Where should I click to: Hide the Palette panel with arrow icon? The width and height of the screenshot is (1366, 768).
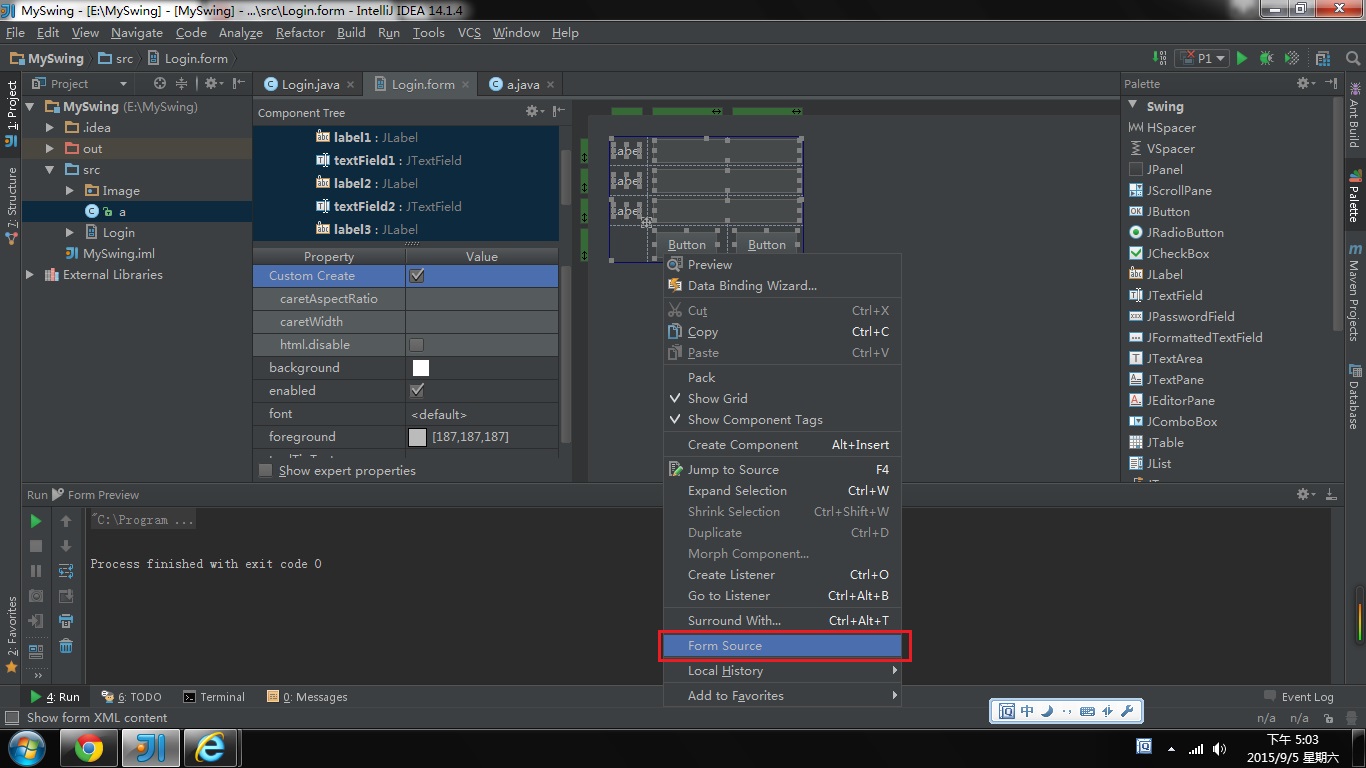tap(1331, 84)
